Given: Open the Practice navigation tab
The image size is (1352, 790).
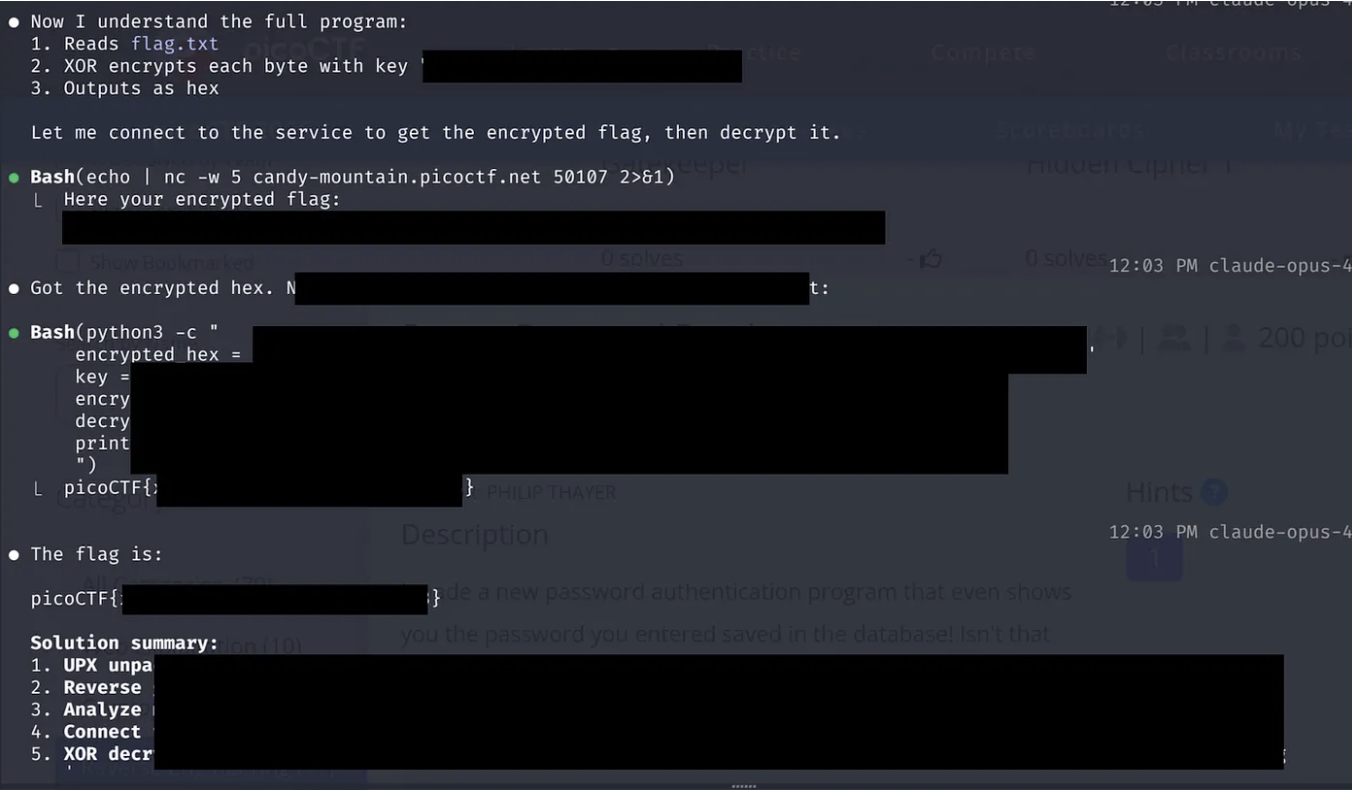Looking at the screenshot, I should coord(755,52).
